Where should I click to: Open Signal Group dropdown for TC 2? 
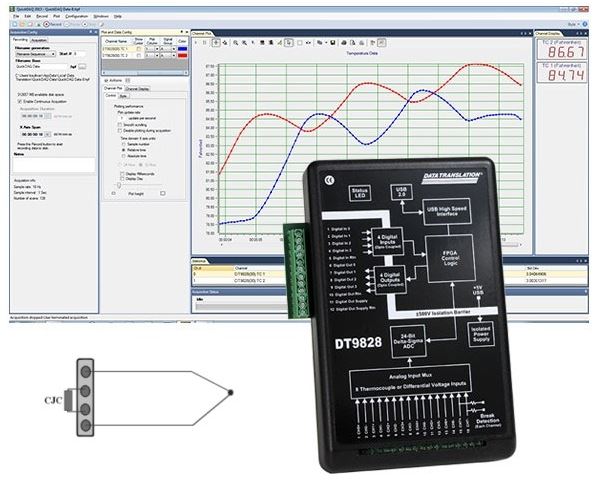[173, 56]
